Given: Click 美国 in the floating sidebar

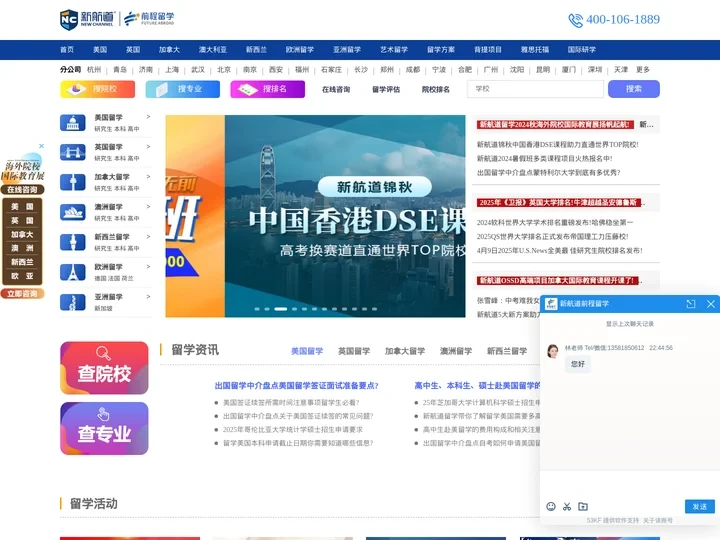Looking at the screenshot, I should 22,207.
